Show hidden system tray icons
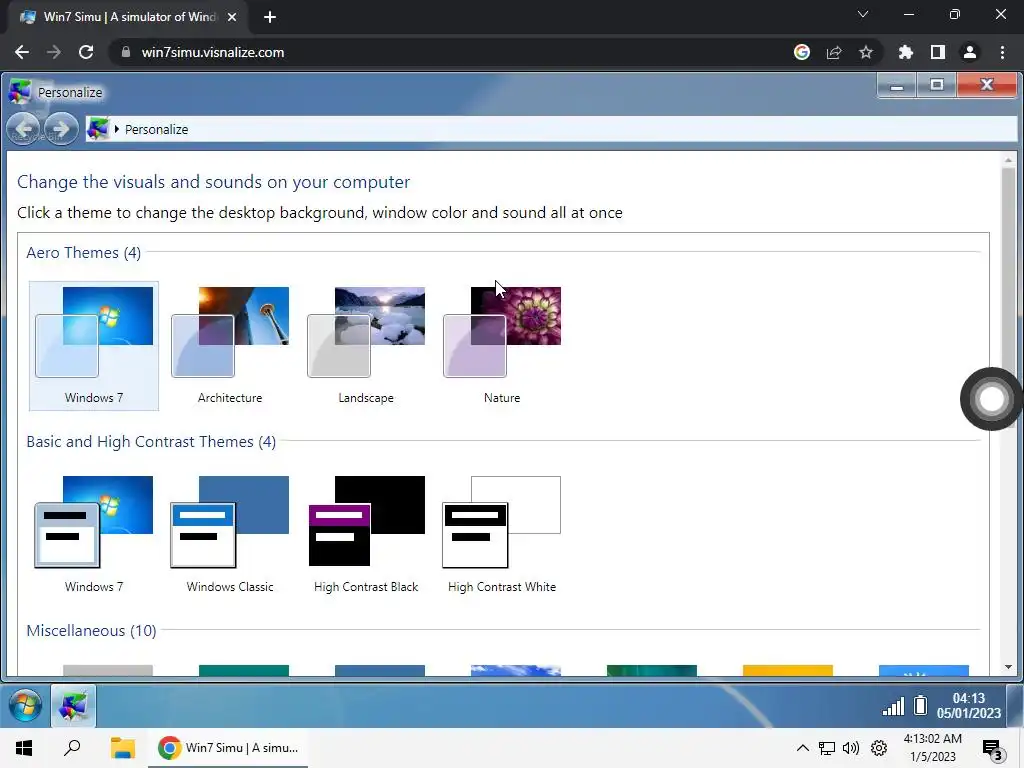The width and height of the screenshot is (1024, 768). pos(803,748)
